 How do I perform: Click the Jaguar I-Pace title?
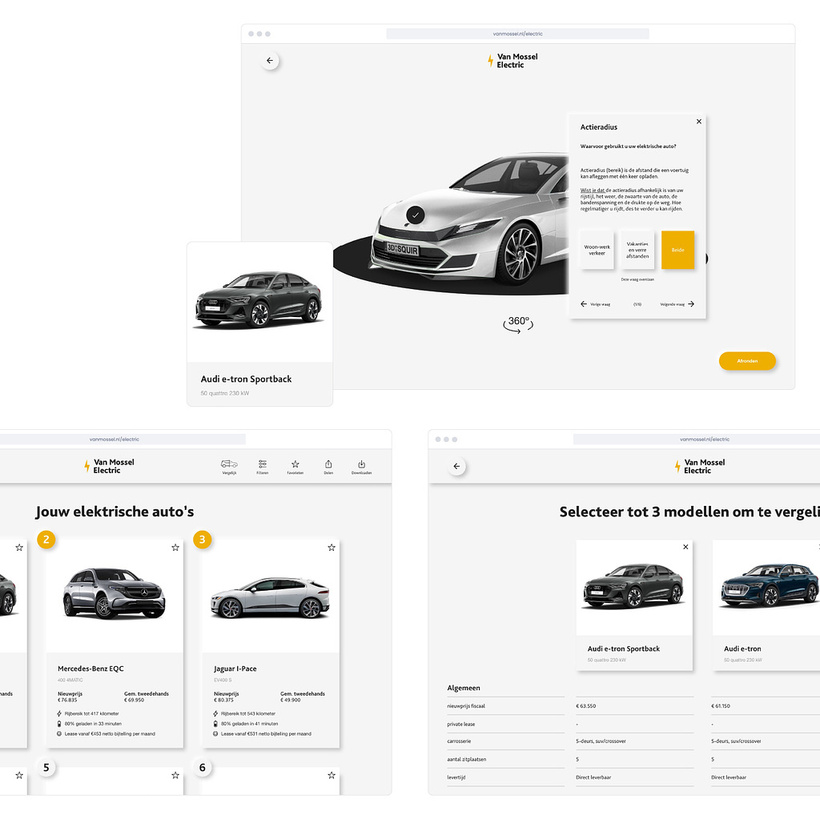click(x=235, y=668)
